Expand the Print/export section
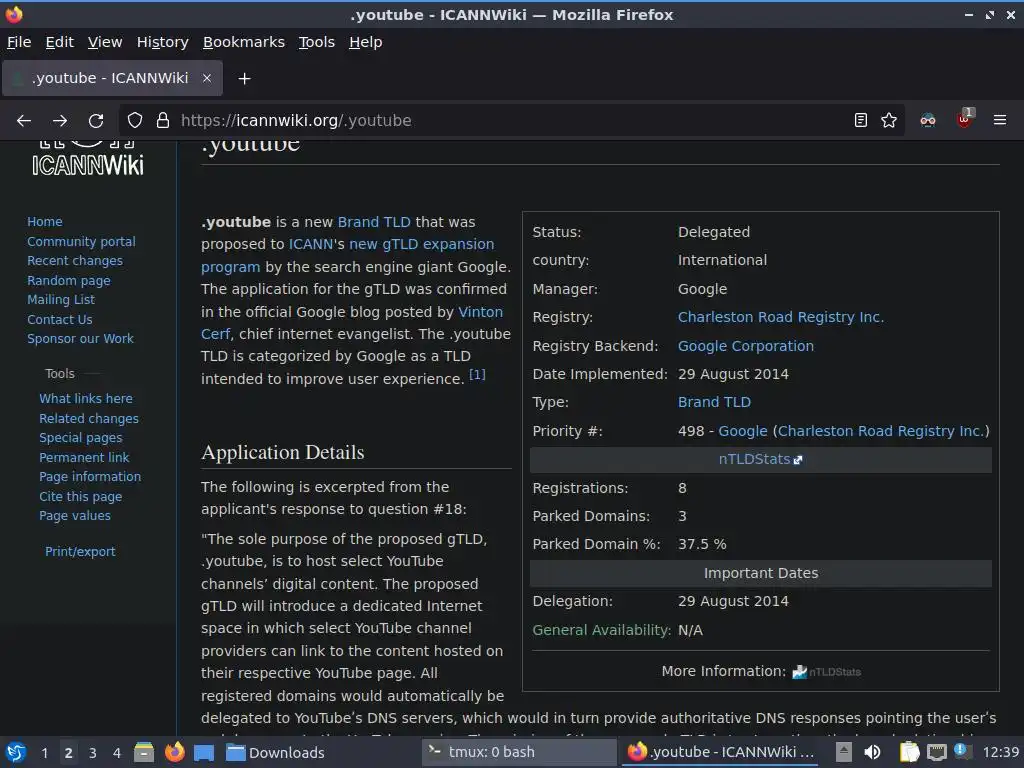Viewport: 1024px width, 768px height. [80, 551]
